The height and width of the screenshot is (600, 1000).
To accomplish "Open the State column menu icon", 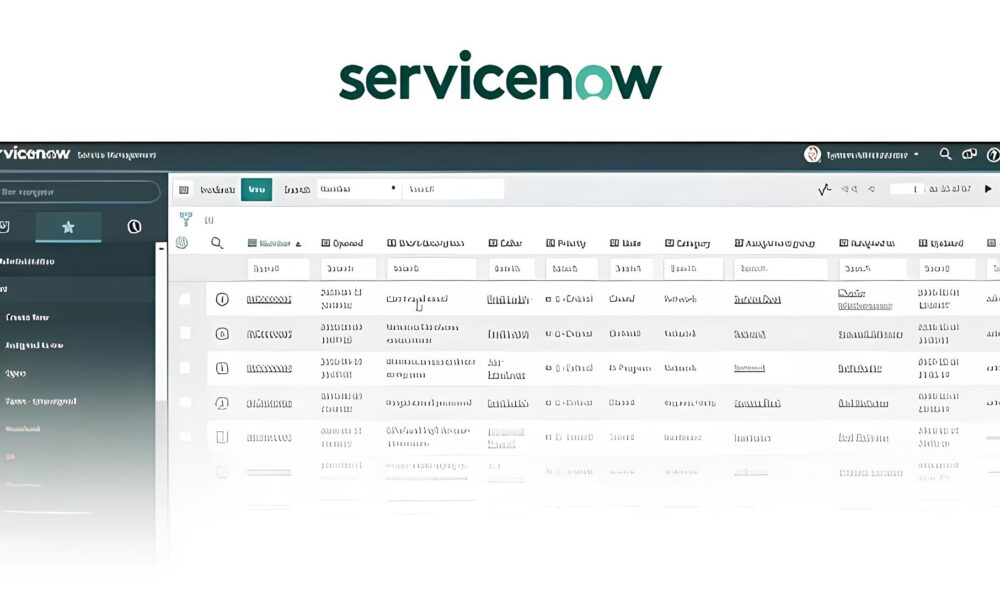I will pos(614,243).
